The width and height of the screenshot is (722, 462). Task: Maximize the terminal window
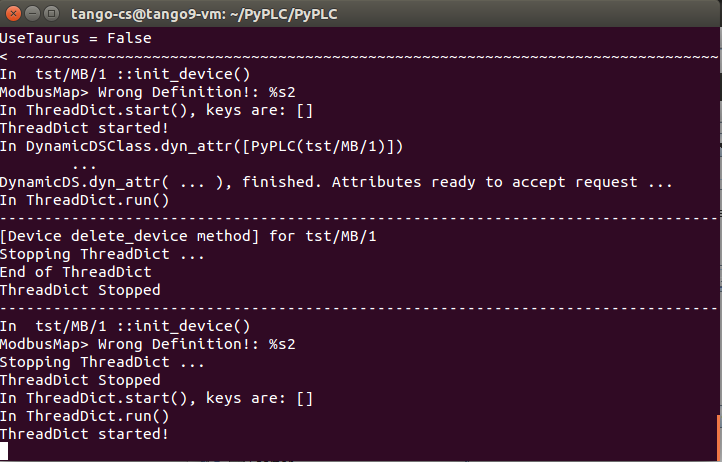pyautogui.click(x=51, y=14)
